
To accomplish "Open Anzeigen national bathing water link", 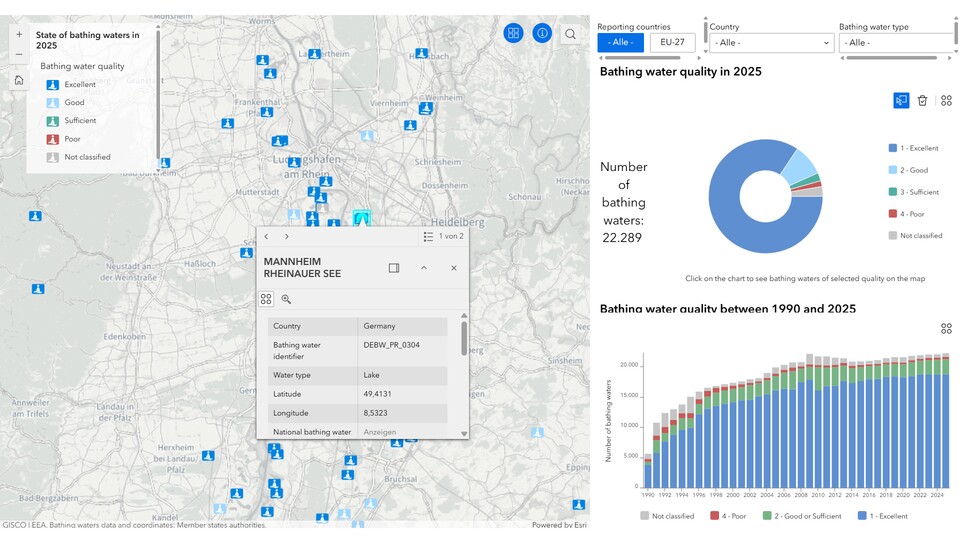I will tap(380, 432).
